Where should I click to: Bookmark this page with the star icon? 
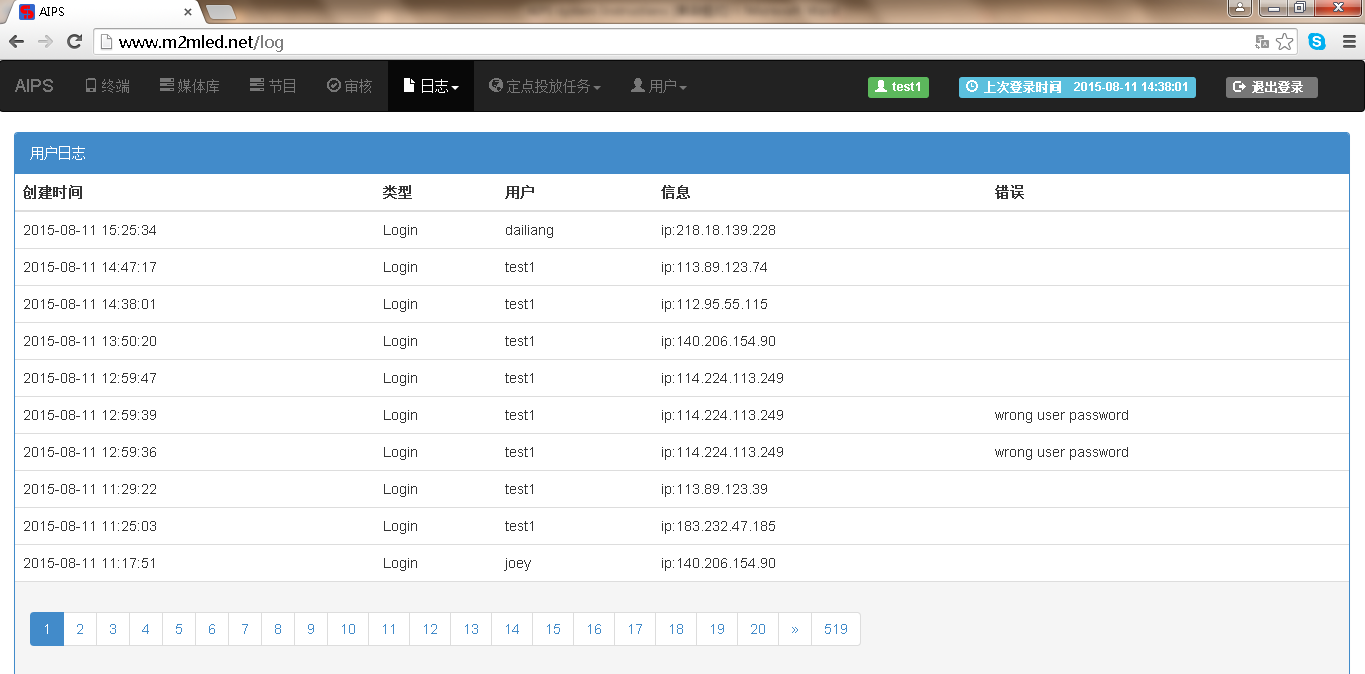click(1285, 42)
